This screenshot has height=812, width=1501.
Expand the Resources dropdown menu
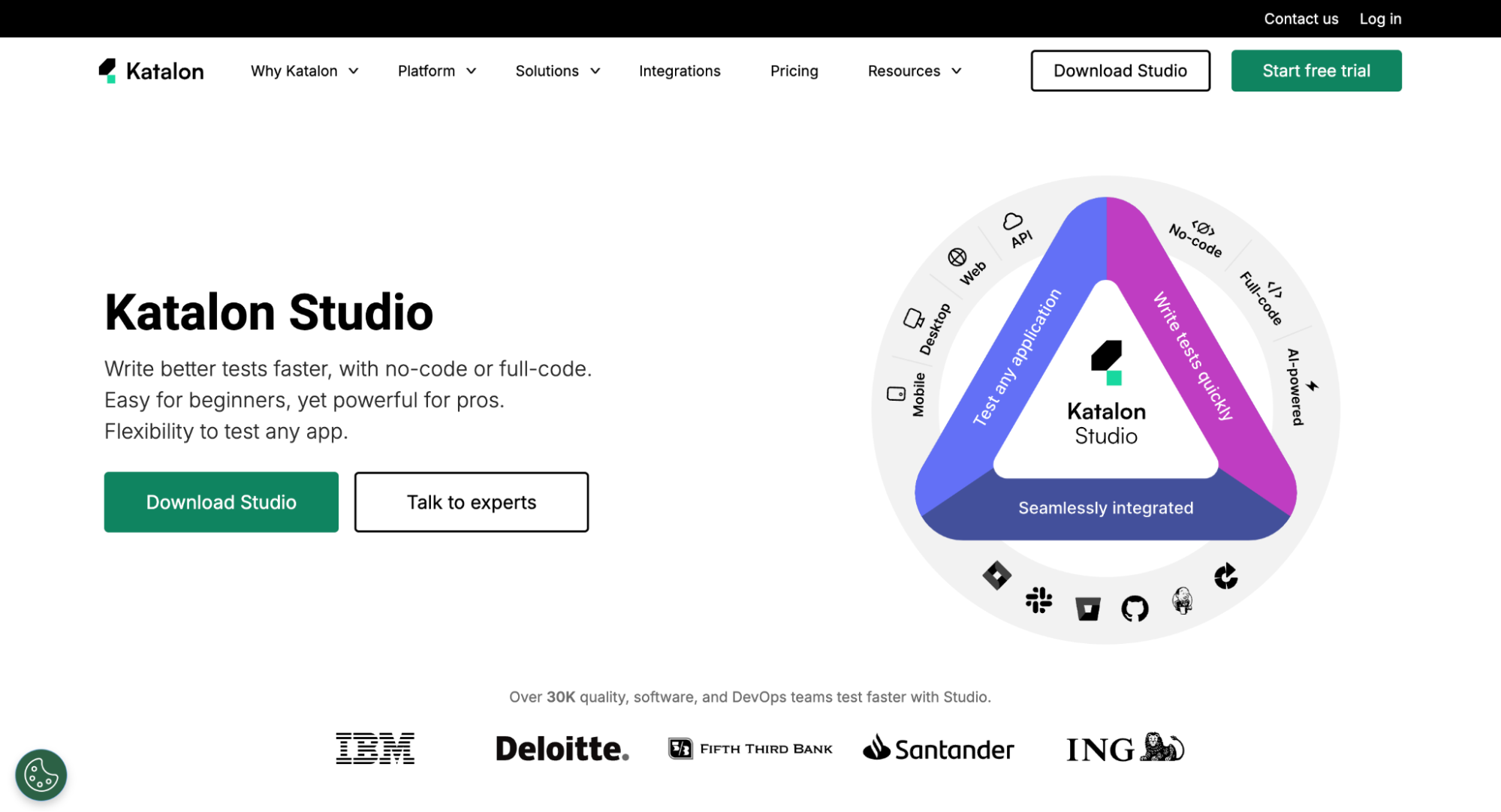[914, 71]
